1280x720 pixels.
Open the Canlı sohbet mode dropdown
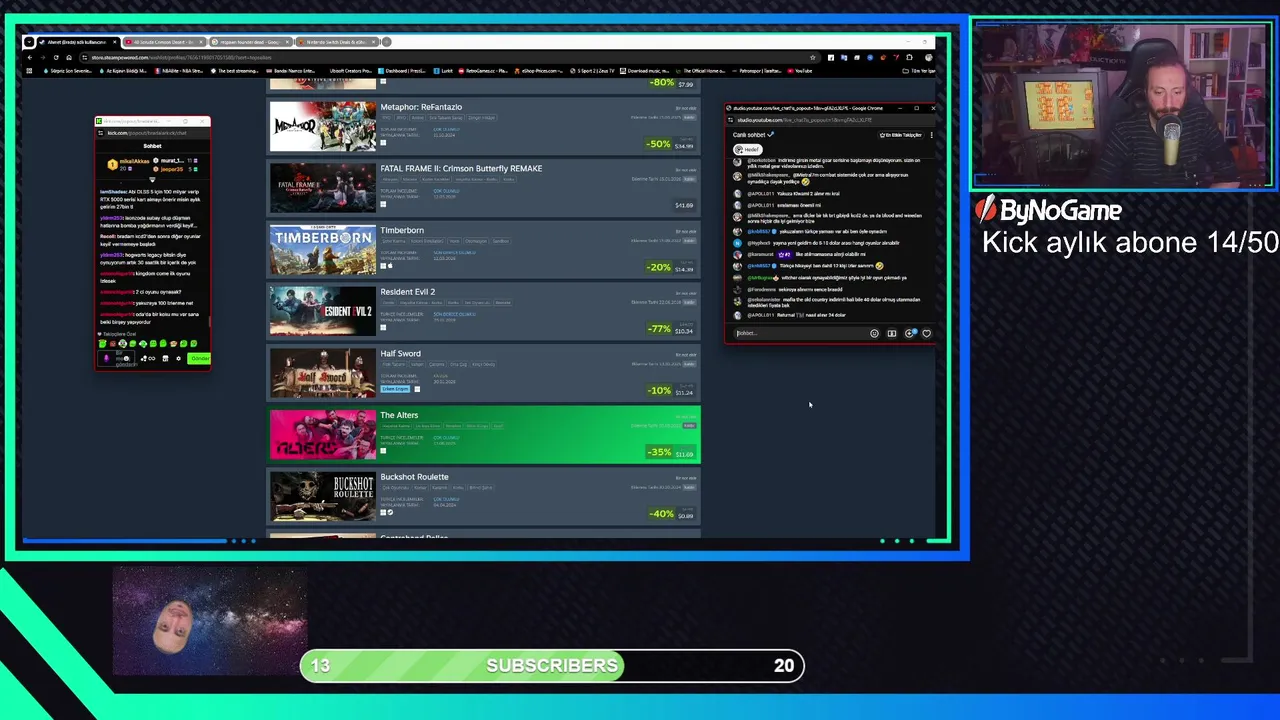pyautogui.click(x=753, y=135)
